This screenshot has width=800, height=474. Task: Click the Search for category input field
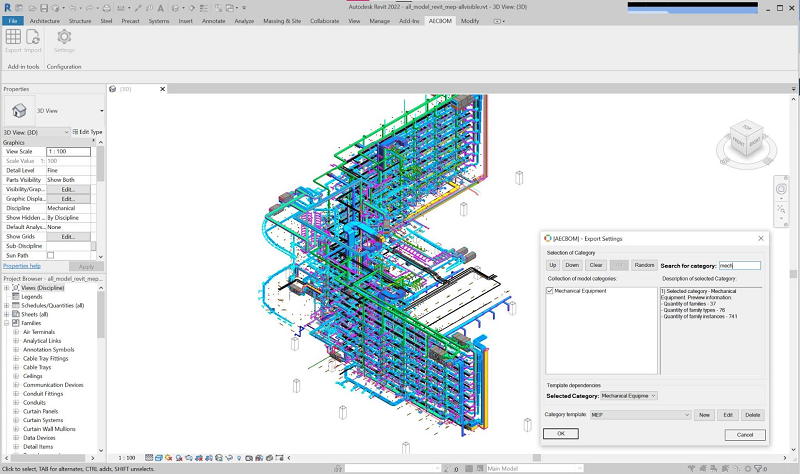pyautogui.click(x=739, y=265)
